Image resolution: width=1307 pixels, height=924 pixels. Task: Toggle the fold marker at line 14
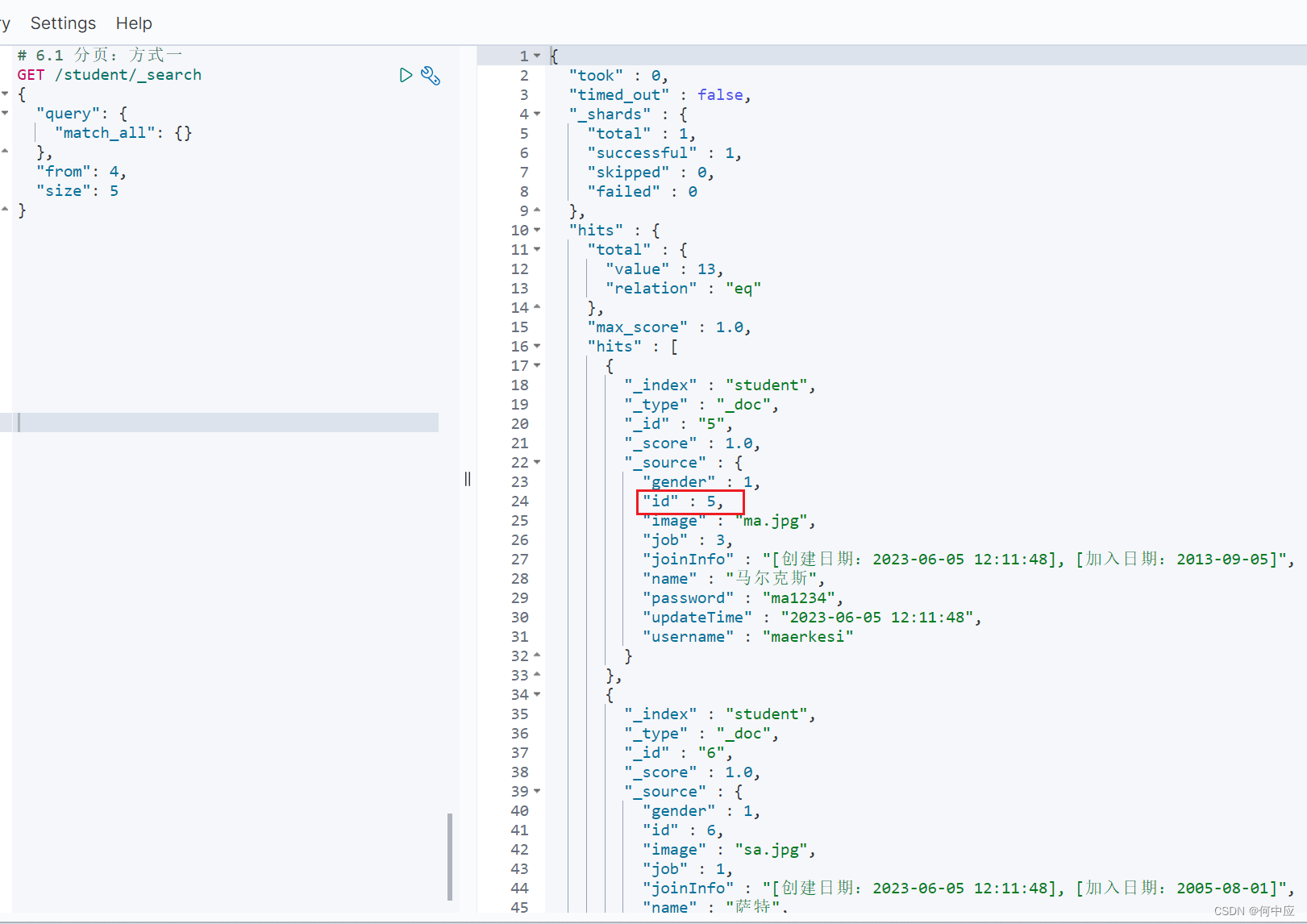(x=537, y=307)
